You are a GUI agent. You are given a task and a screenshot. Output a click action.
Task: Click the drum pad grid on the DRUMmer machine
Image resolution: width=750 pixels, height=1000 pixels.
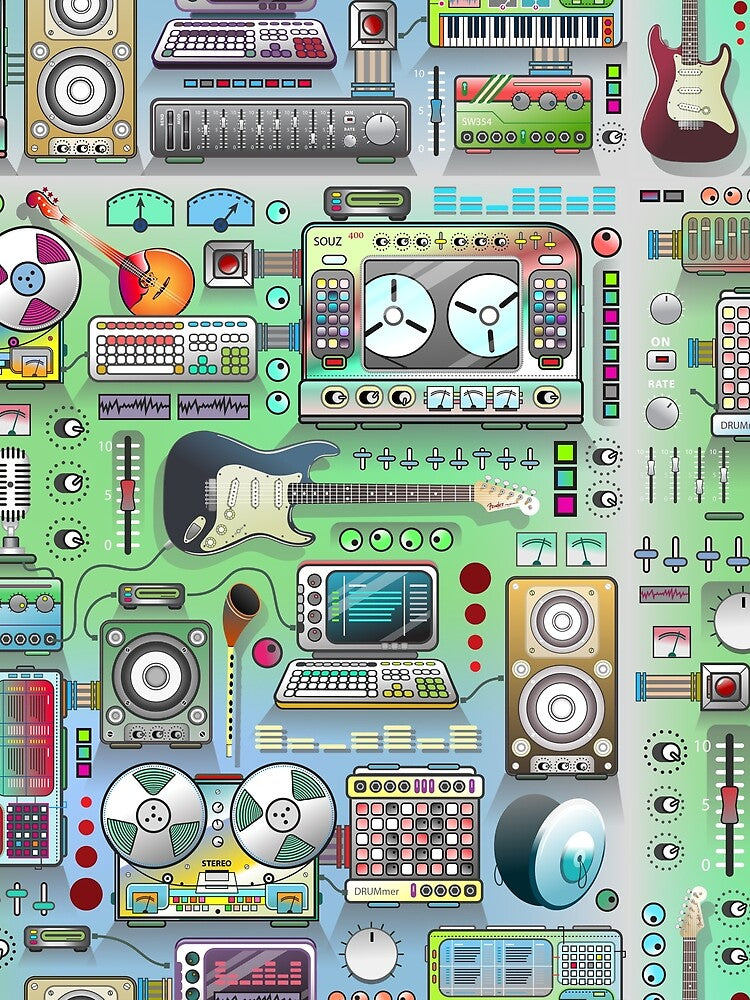click(415, 839)
